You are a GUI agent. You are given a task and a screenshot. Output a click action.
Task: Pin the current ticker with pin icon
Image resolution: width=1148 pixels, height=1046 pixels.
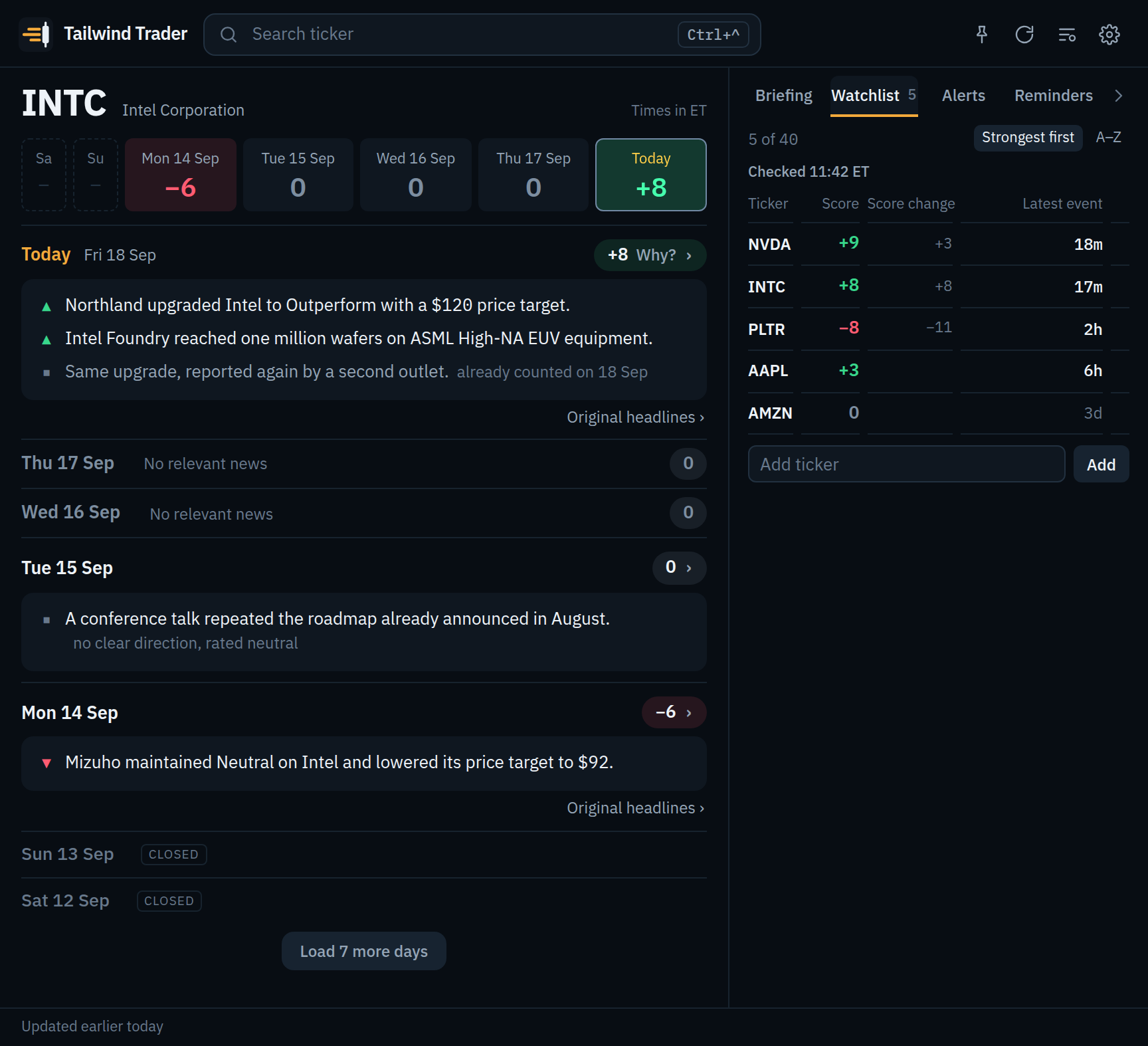982,35
